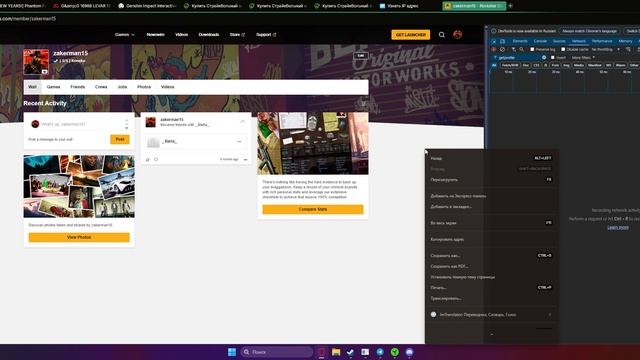Choose Перезагрузить in the context menu
640x360 pixels.
pyautogui.click(x=491, y=180)
